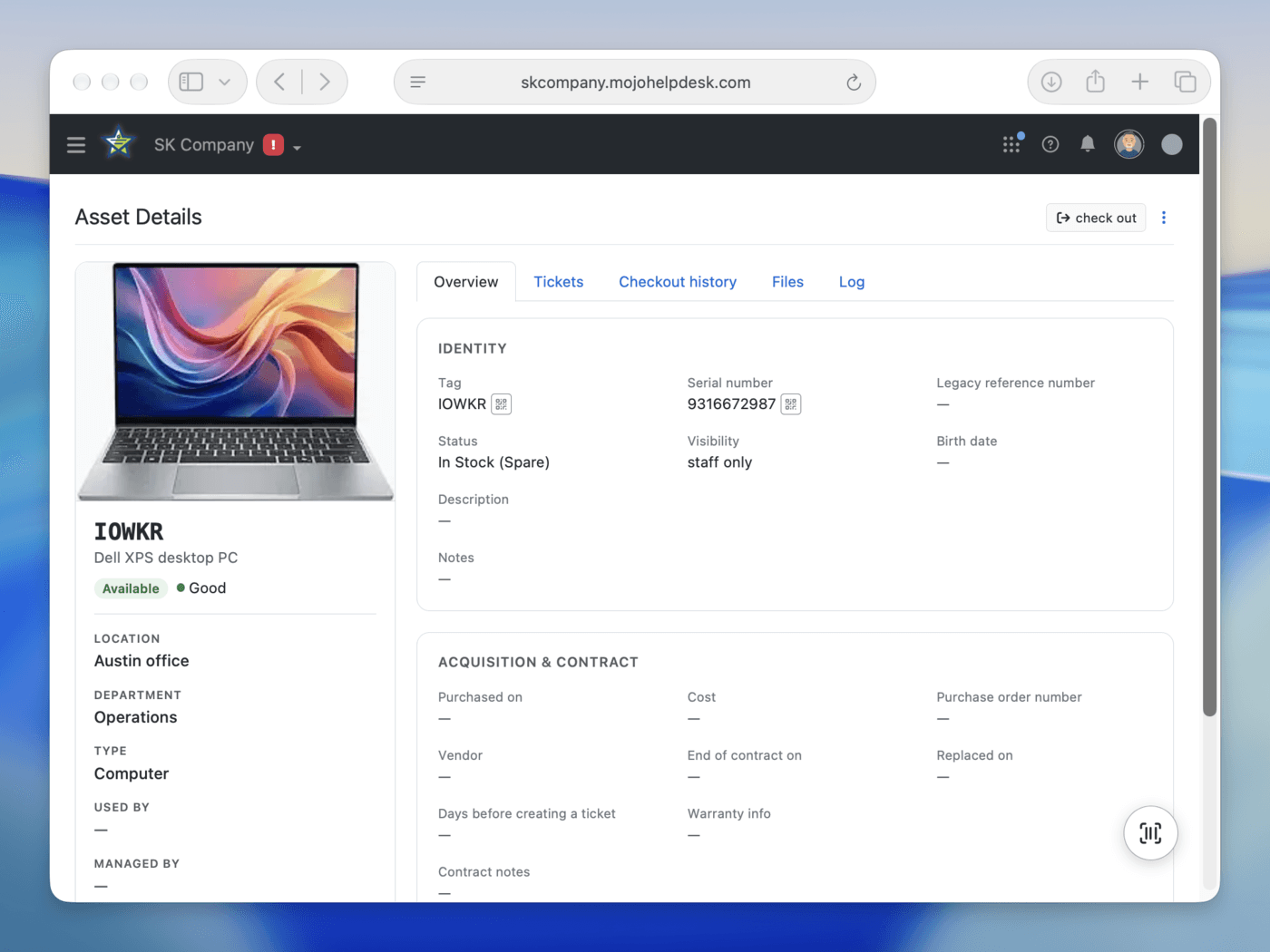Viewport: 1270px width, 952px height.
Task: Click the Mojo Helpdesk star logo
Action: pyautogui.click(x=119, y=143)
